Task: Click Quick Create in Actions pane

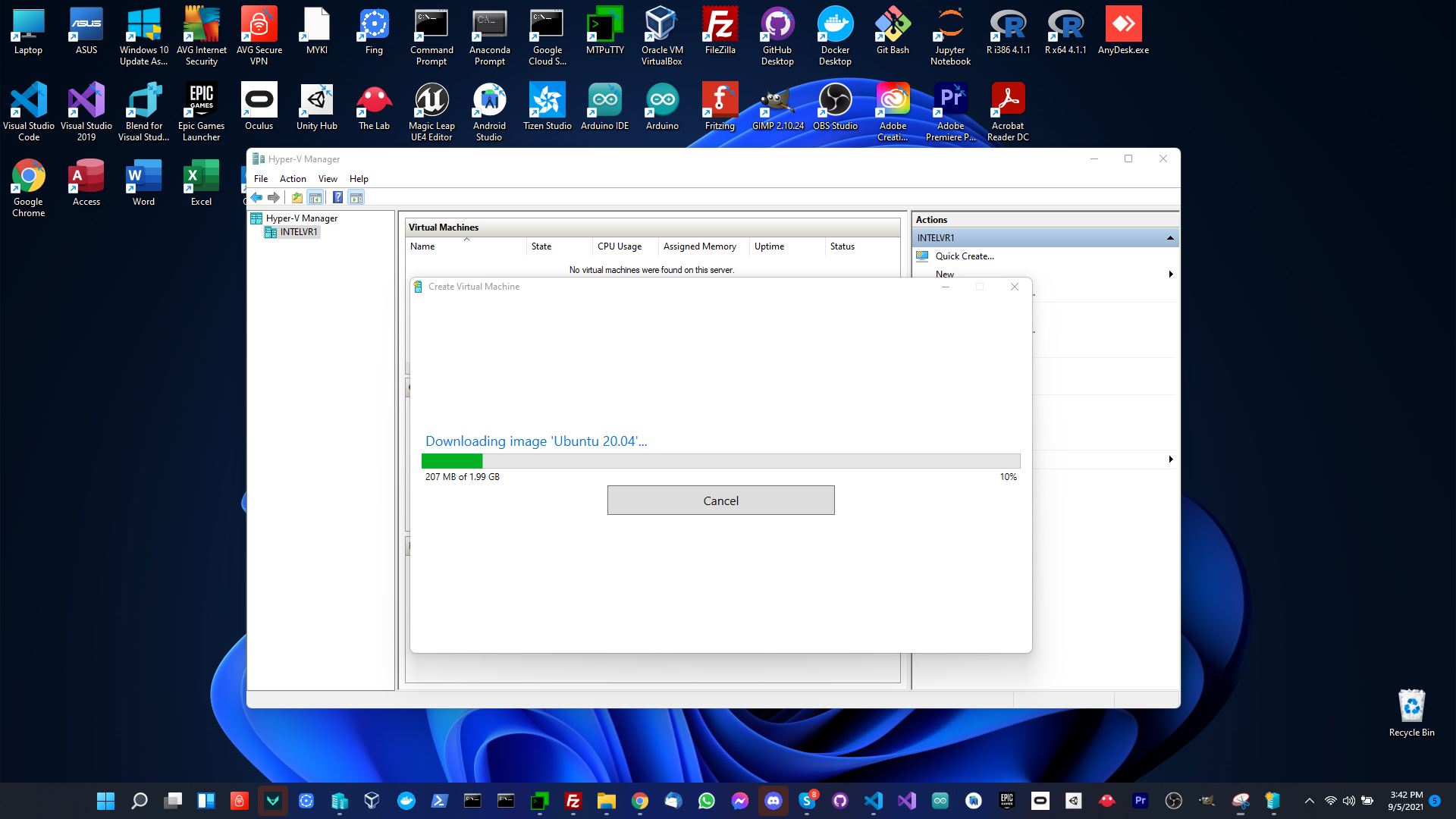Action: [965, 256]
